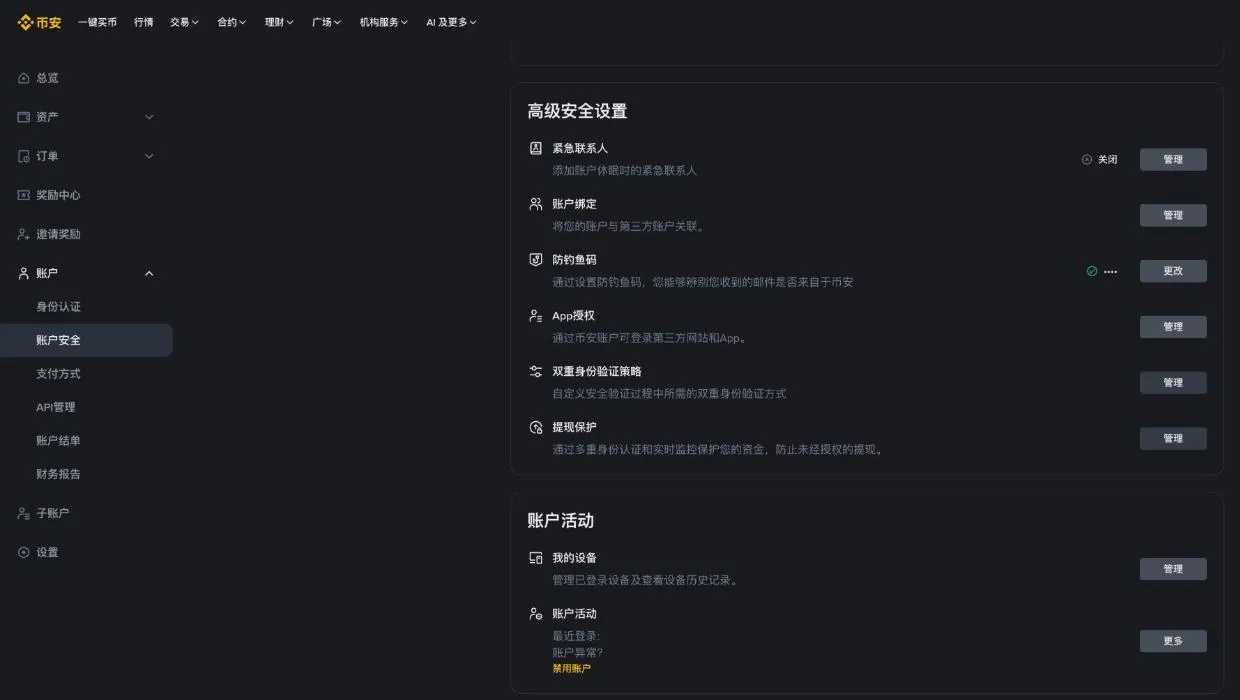Click the 子账户 sidebar label
The height and width of the screenshot is (700, 1240).
[53, 513]
